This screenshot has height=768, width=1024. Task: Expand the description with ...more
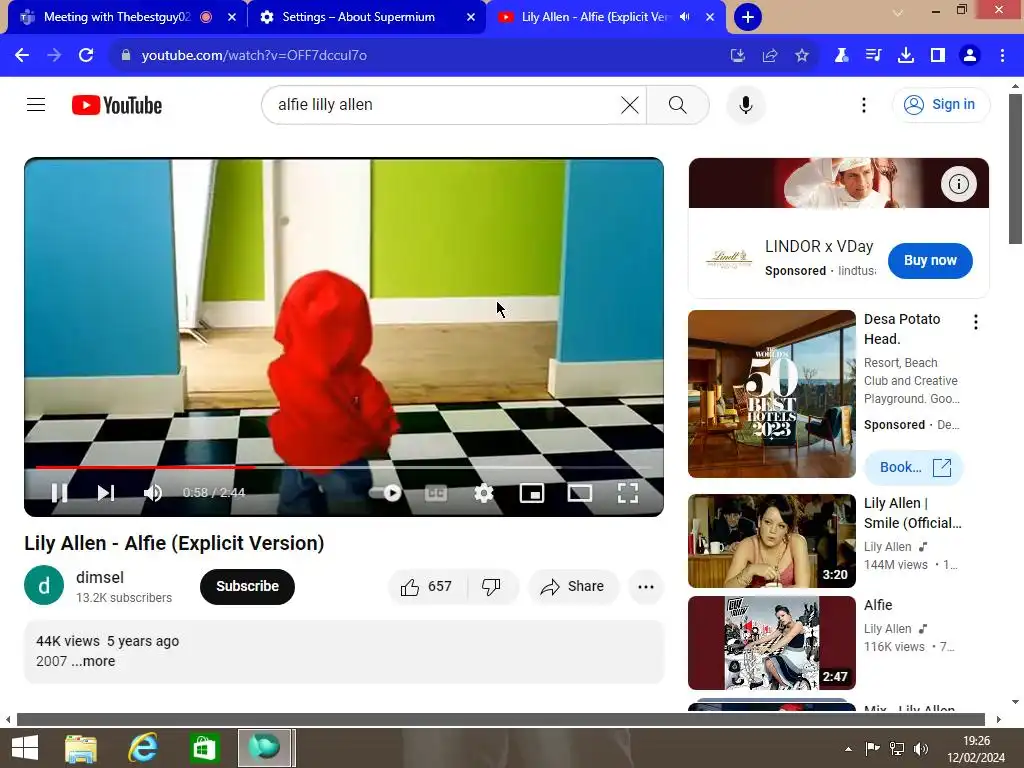click(x=93, y=661)
